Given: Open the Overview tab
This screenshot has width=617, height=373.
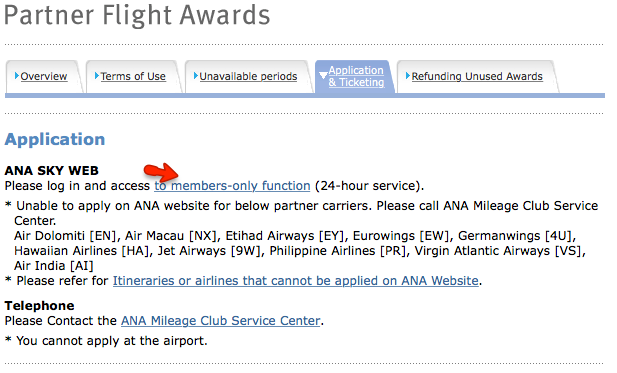Looking at the screenshot, I should (x=44, y=76).
